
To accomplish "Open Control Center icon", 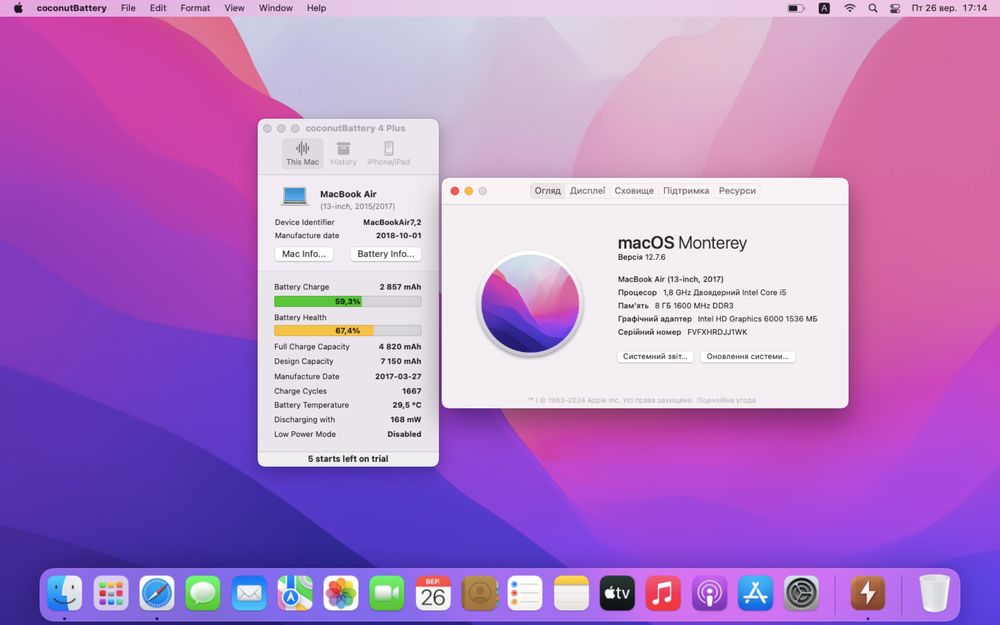I will coord(895,8).
